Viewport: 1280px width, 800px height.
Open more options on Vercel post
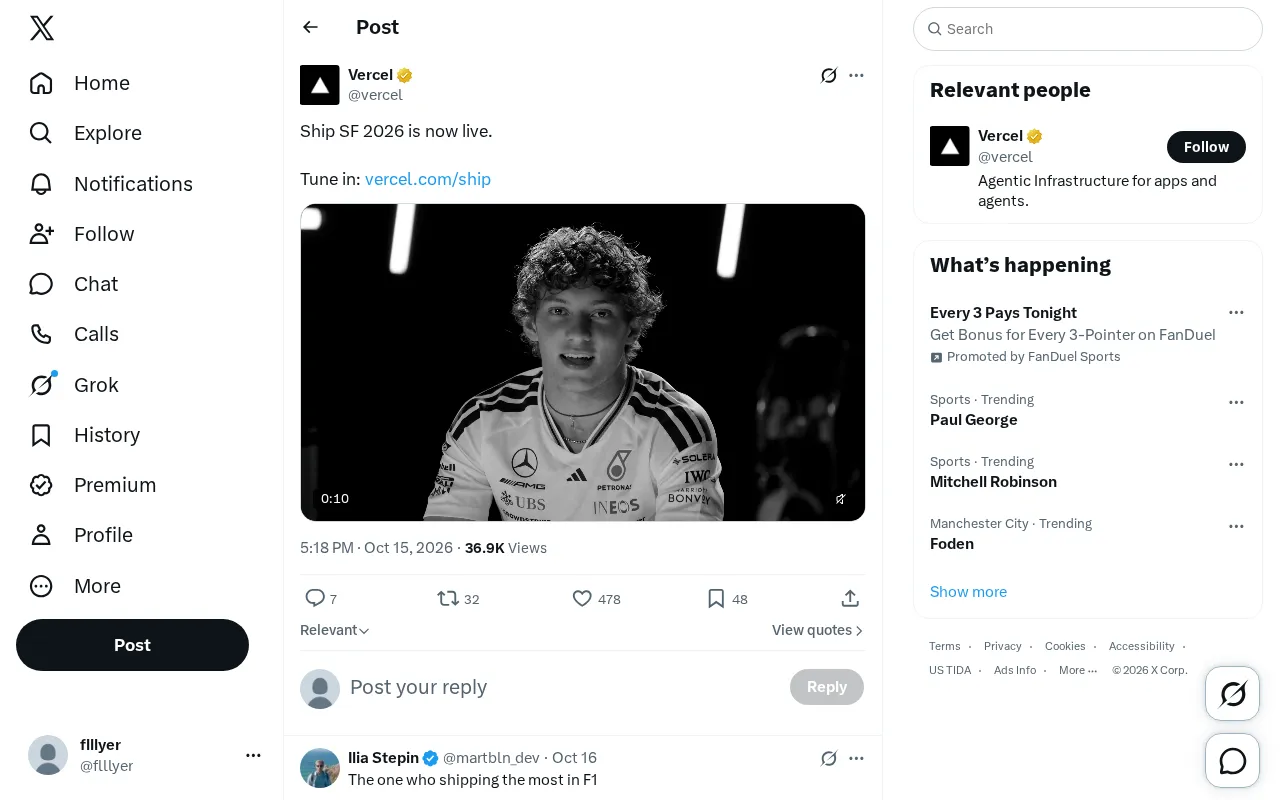coord(856,75)
